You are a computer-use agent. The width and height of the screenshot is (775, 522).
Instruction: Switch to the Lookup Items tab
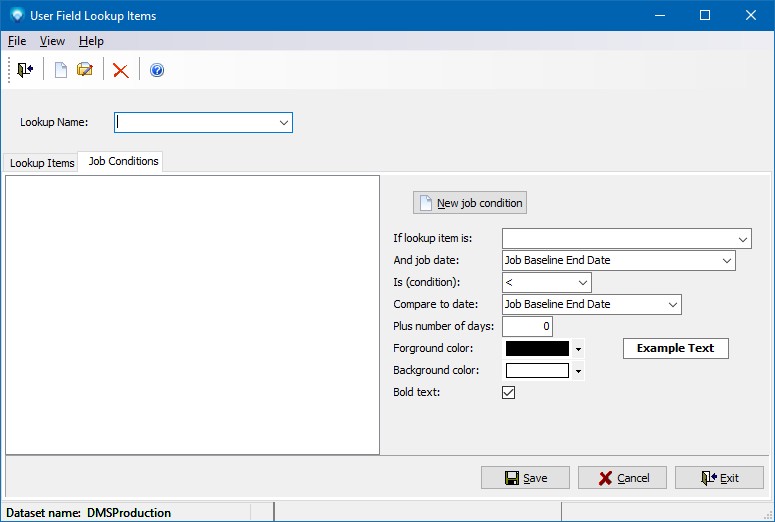coord(42,163)
